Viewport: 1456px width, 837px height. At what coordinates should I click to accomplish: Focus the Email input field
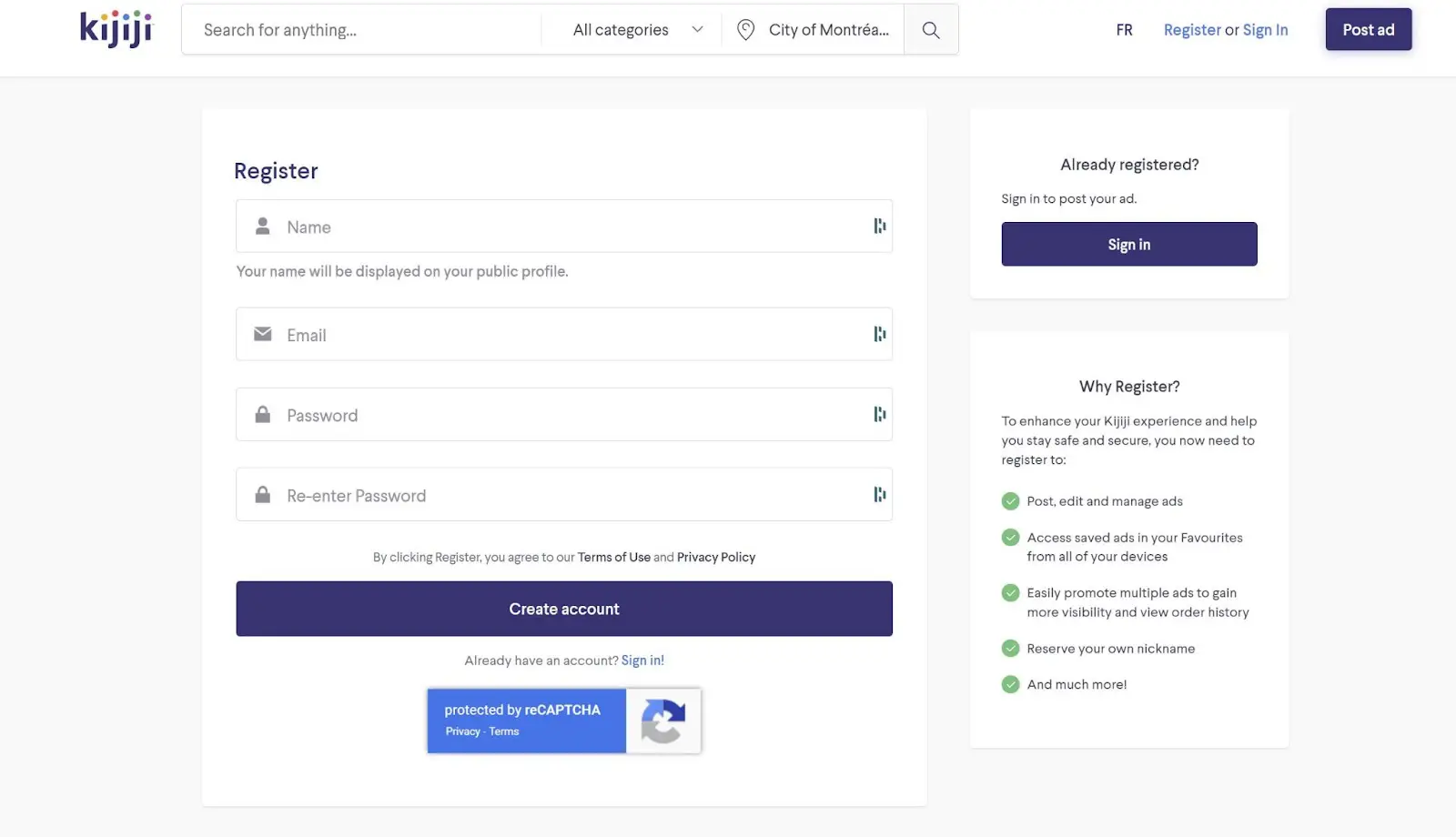[x=564, y=334]
